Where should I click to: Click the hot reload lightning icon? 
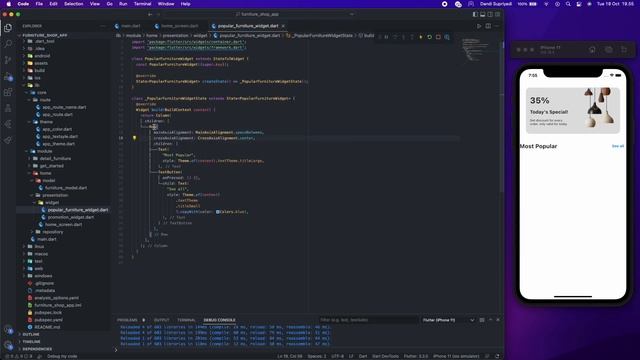pos(421,37)
